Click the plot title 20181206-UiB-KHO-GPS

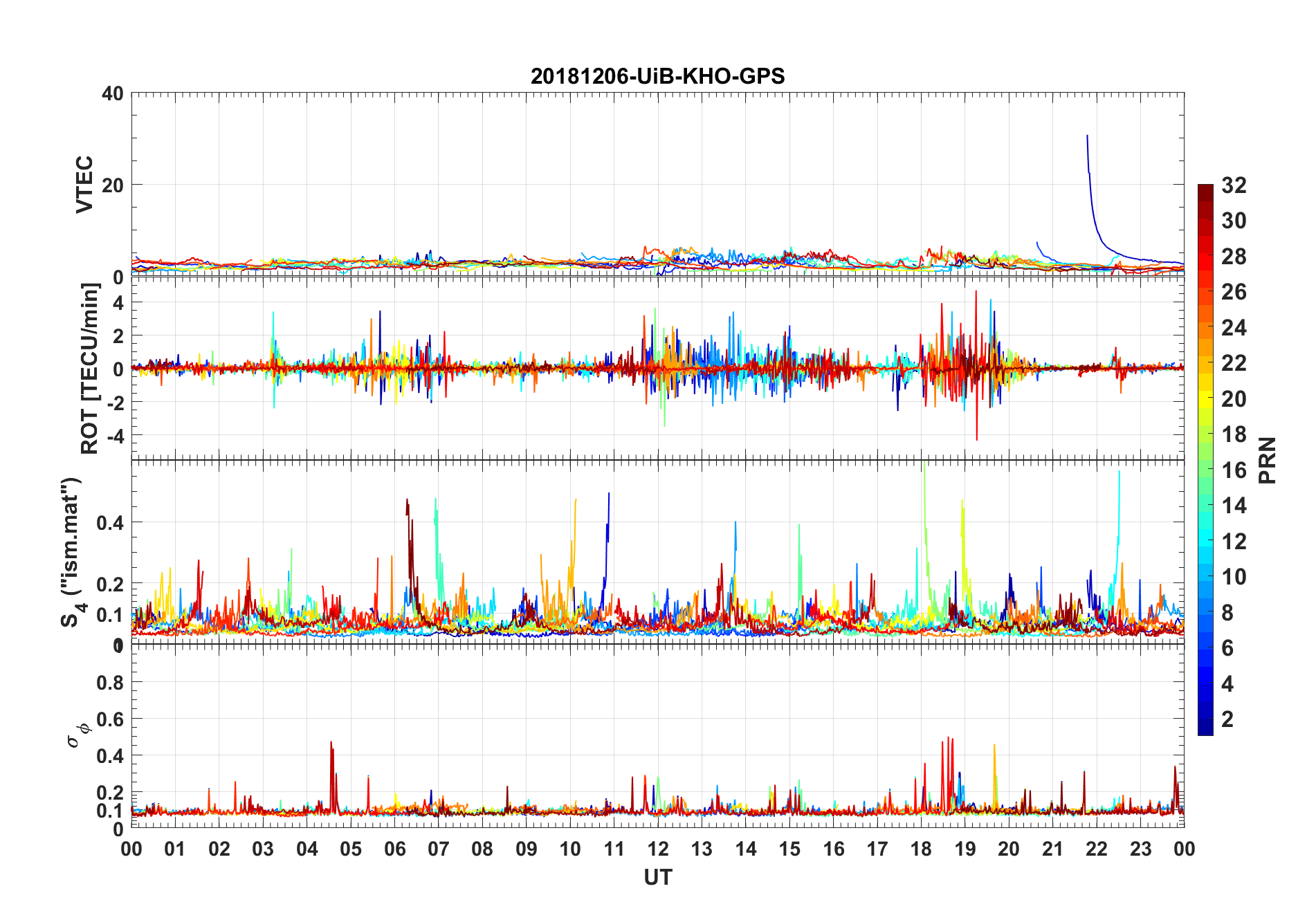click(657, 76)
